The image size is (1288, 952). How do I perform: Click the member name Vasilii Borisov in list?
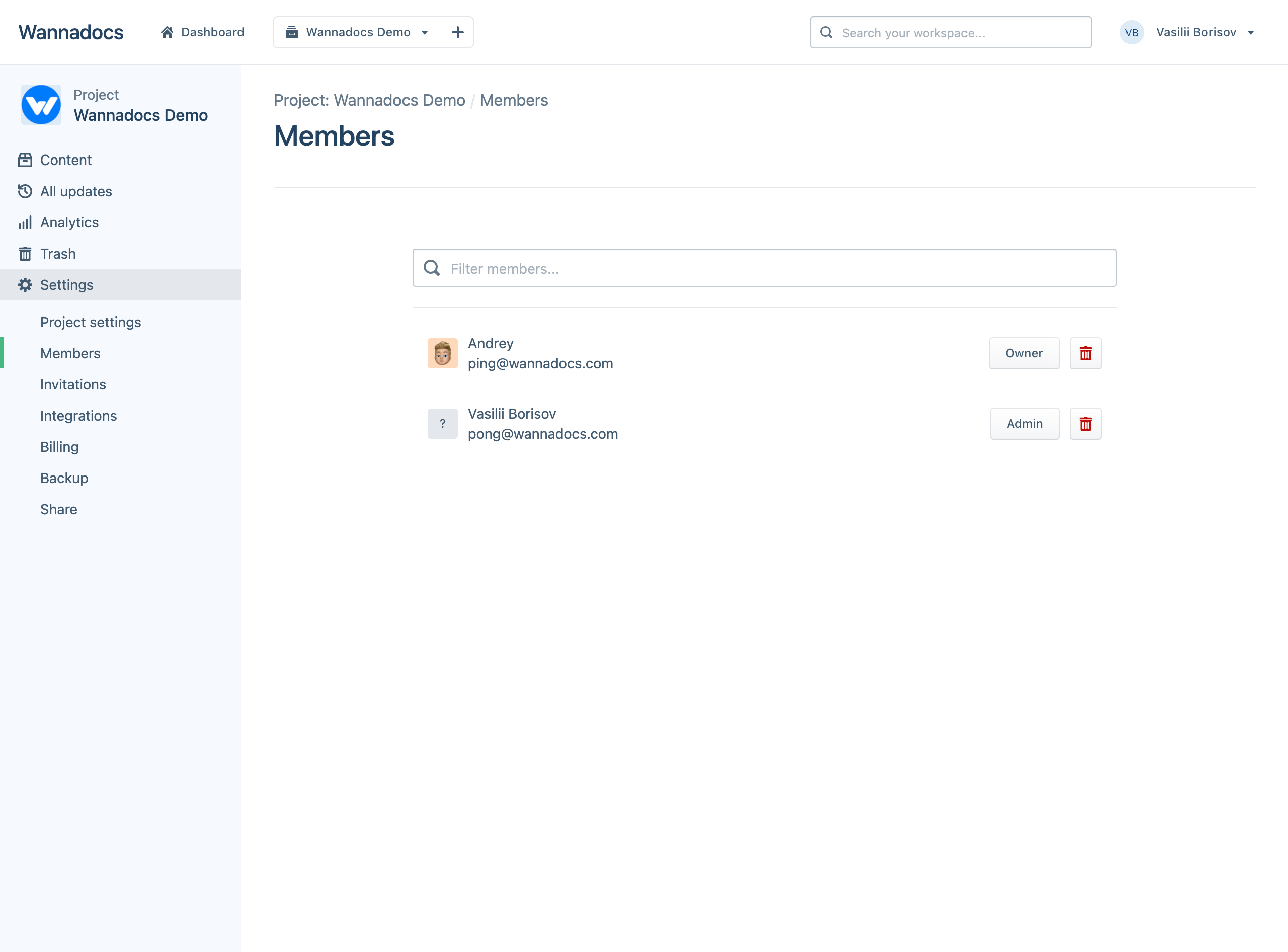point(512,414)
